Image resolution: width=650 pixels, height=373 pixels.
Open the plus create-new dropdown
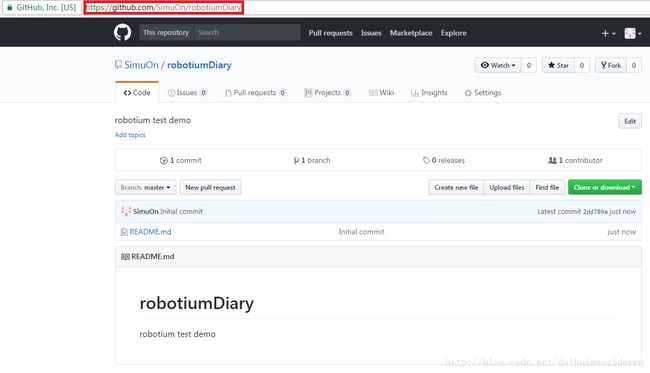tap(608, 33)
